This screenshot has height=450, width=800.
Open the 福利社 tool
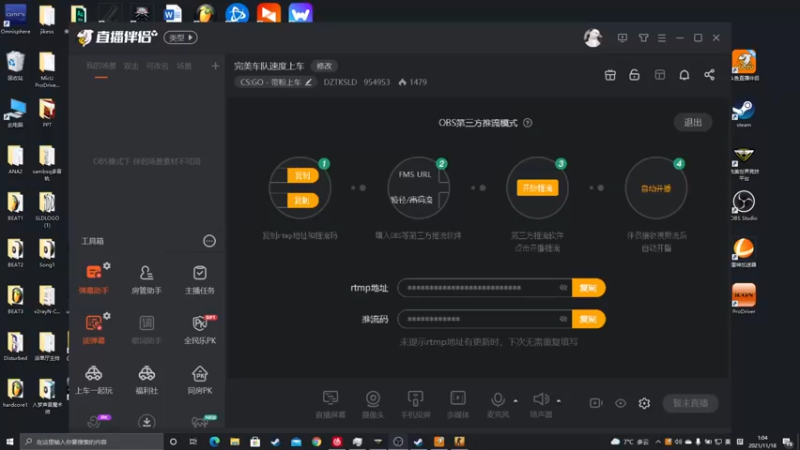[146, 380]
